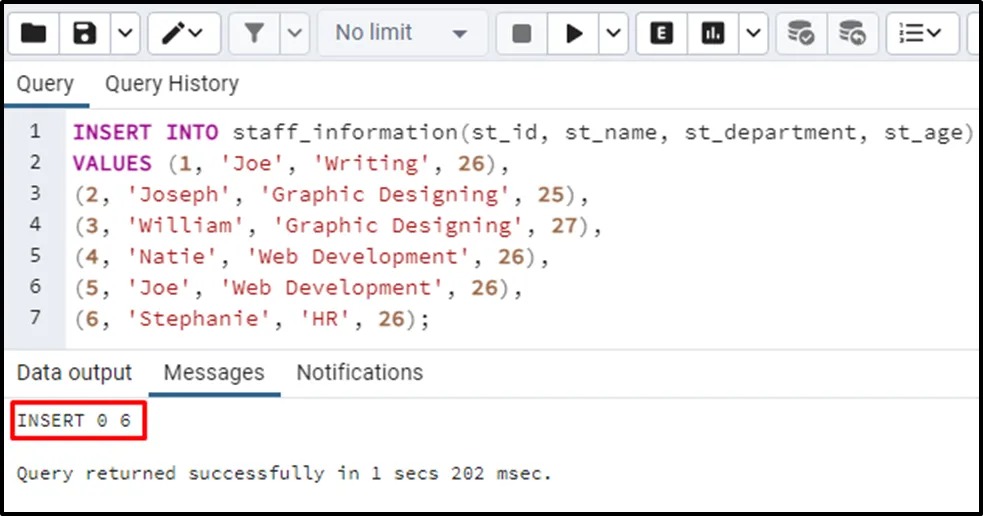This screenshot has width=983, height=516.
Task: Switch to the Query History tab
Action: point(172,84)
